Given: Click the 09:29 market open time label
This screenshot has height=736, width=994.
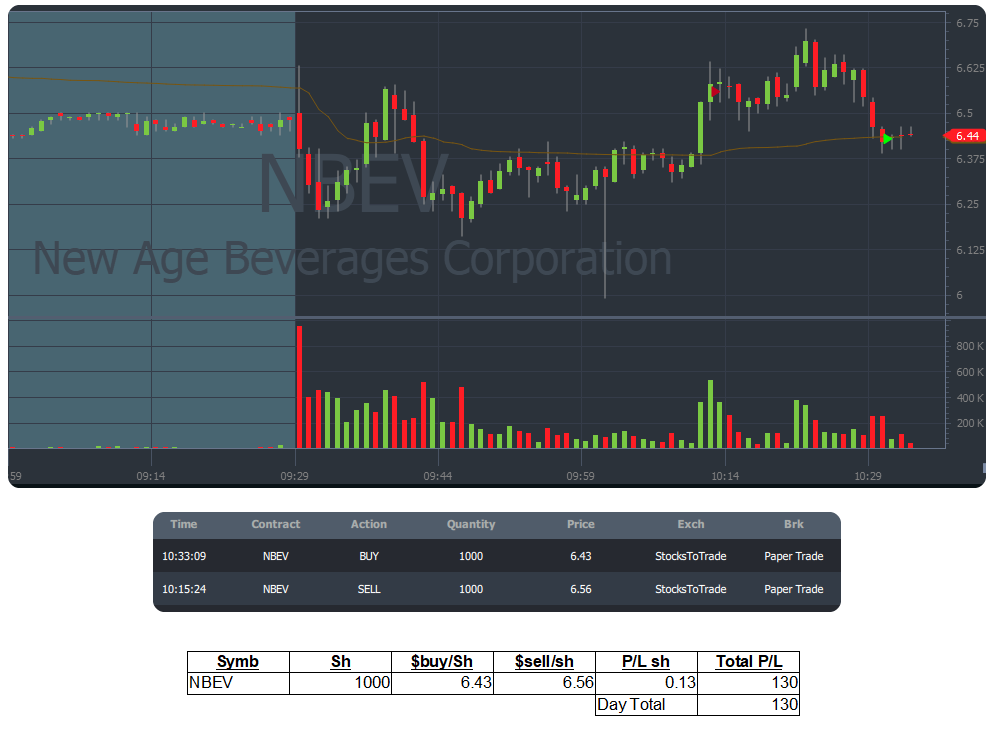Looking at the screenshot, I should tap(294, 476).
